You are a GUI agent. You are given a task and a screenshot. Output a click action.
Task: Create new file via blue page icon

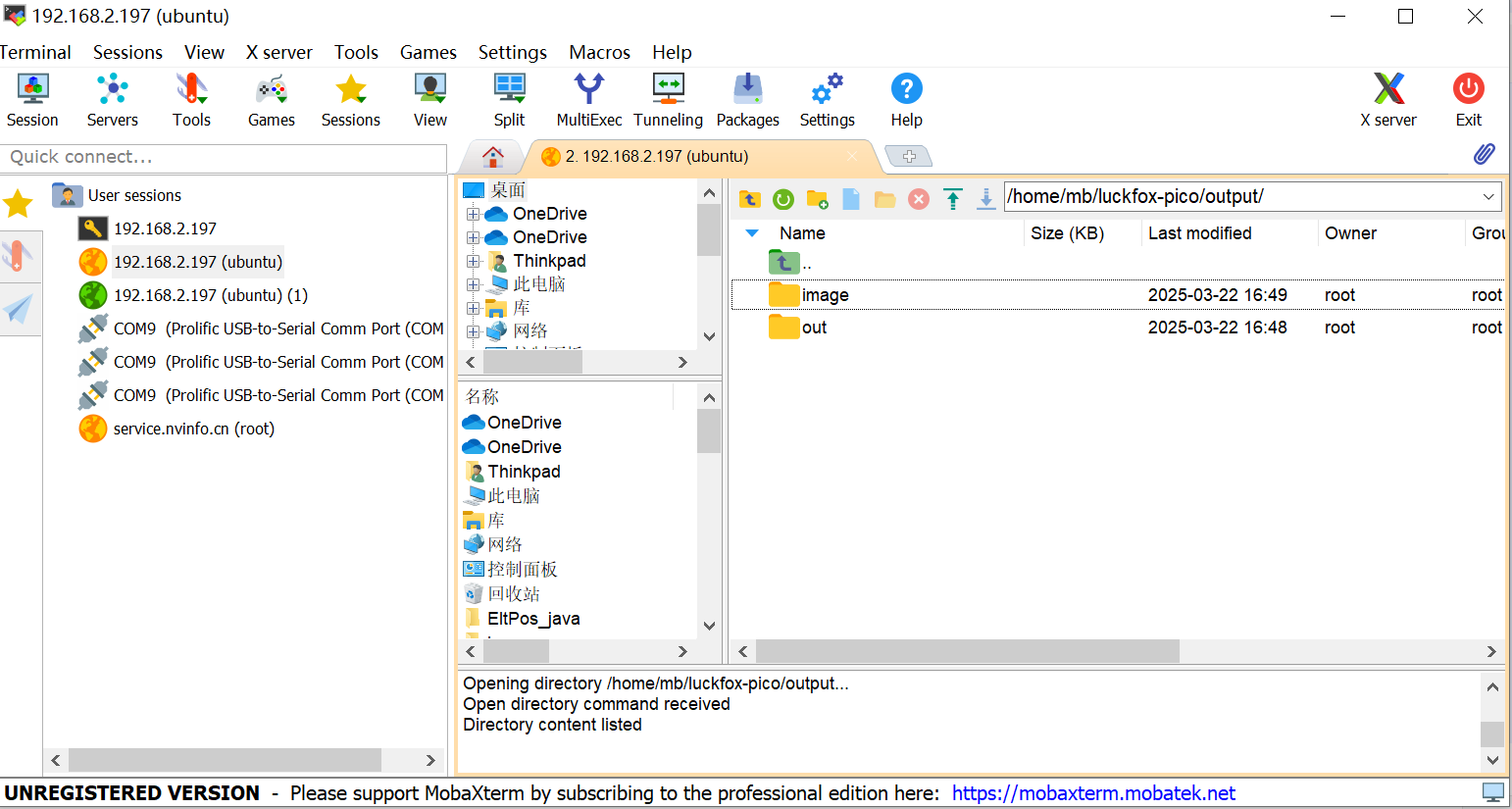pos(851,199)
